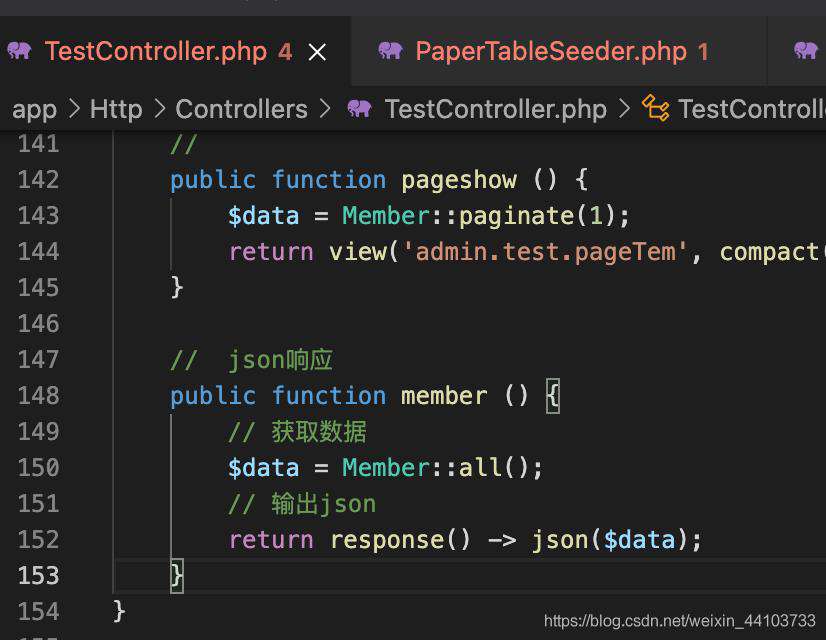Click the Member::paginate call on line 143

[x=485, y=216]
